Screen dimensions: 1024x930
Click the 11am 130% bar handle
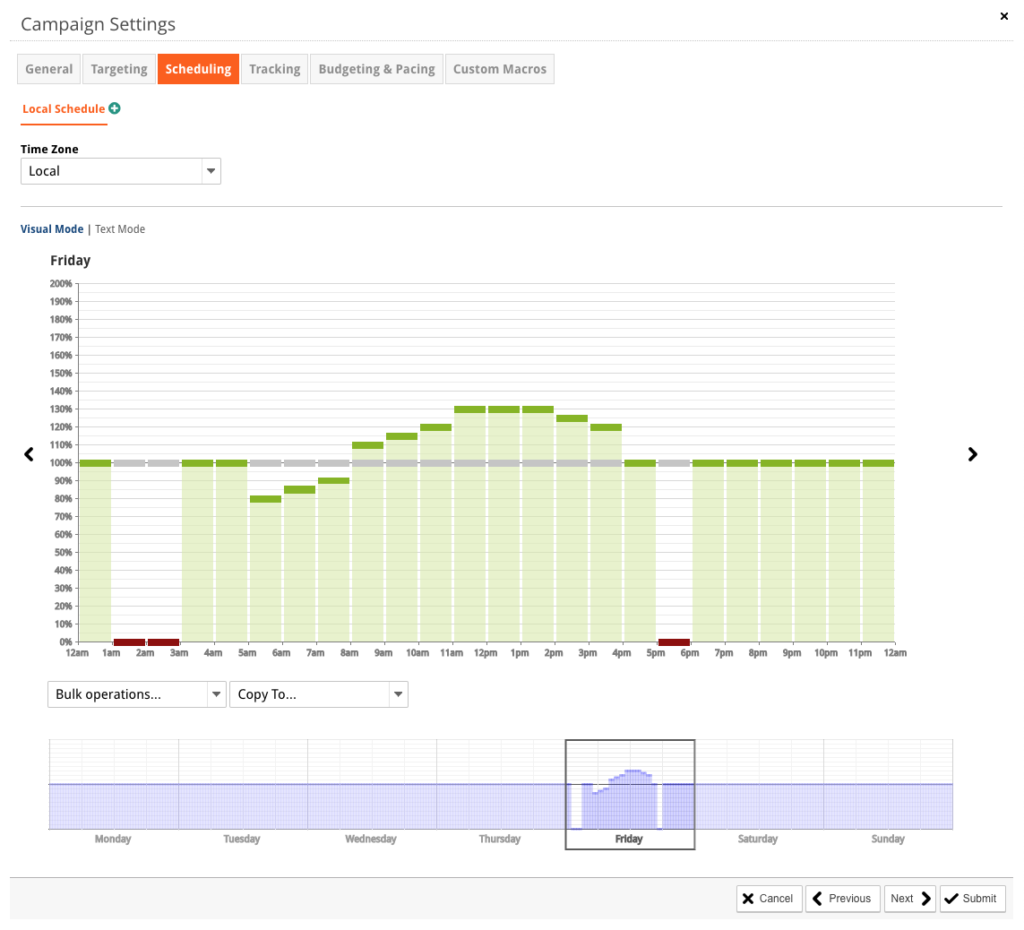pos(470,409)
